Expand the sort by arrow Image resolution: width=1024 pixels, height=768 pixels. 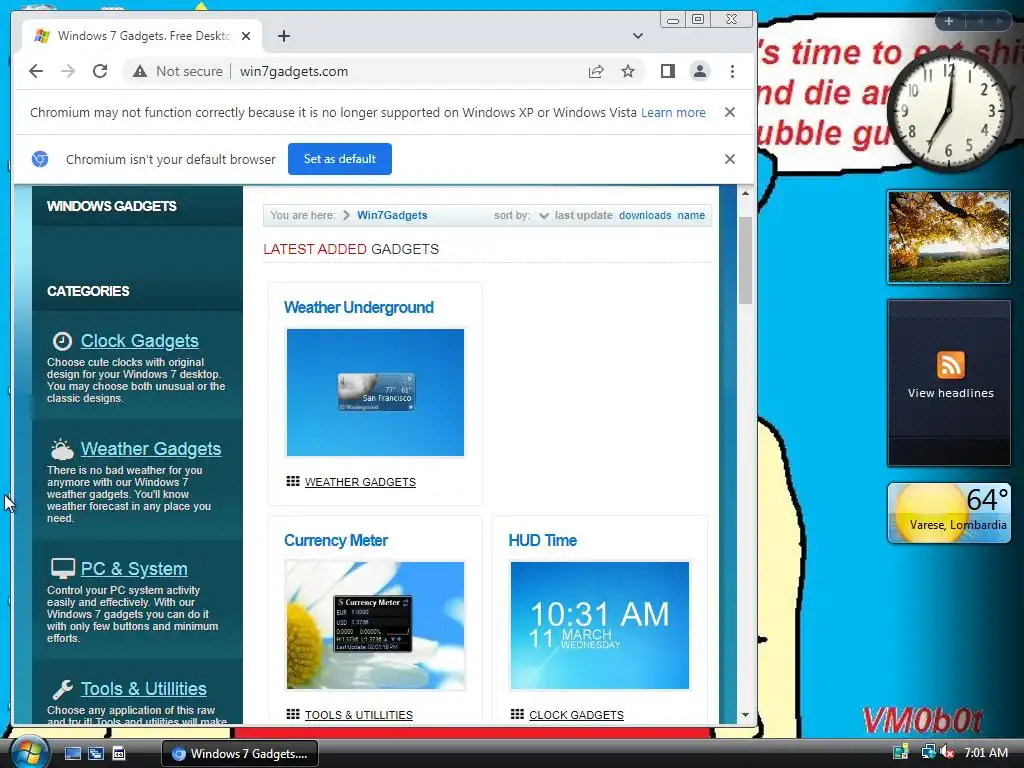[x=543, y=216]
